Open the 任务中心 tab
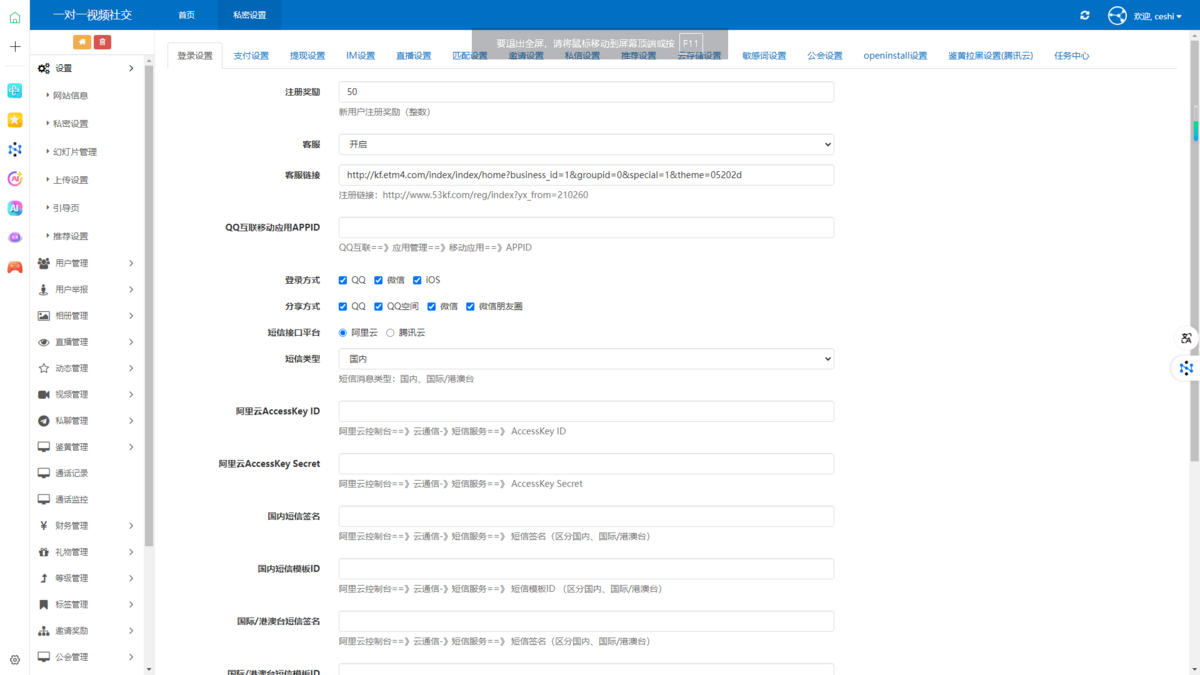The height and width of the screenshot is (675, 1200). click(1072, 56)
